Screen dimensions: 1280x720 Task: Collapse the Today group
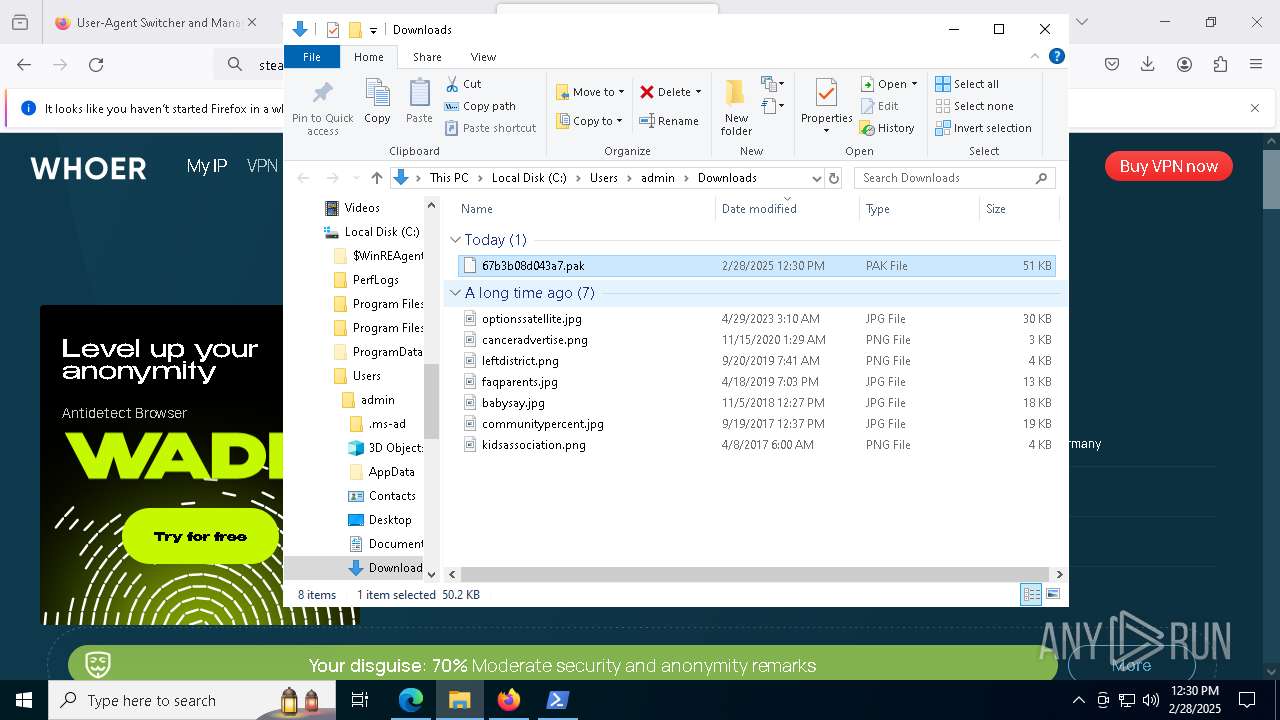point(455,240)
